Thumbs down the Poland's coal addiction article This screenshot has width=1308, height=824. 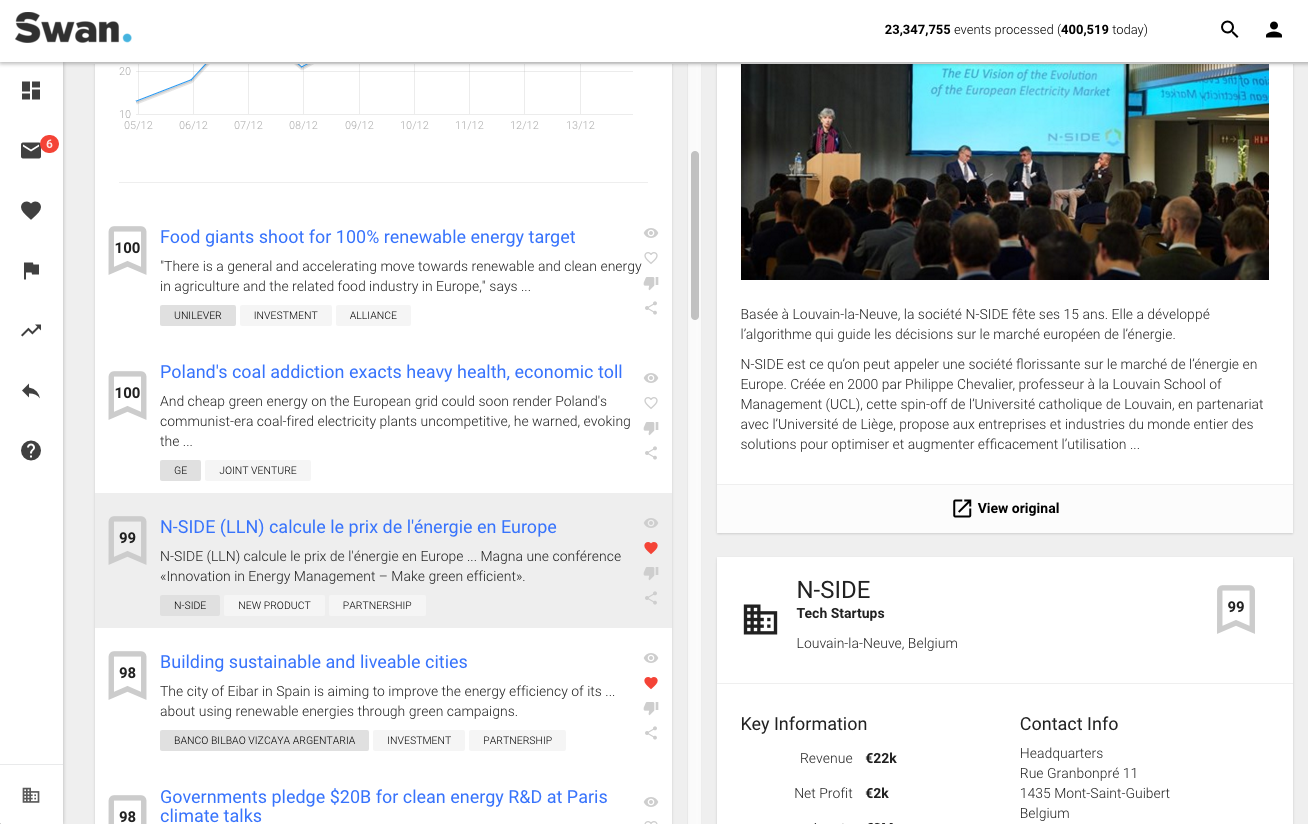pos(651,428)
